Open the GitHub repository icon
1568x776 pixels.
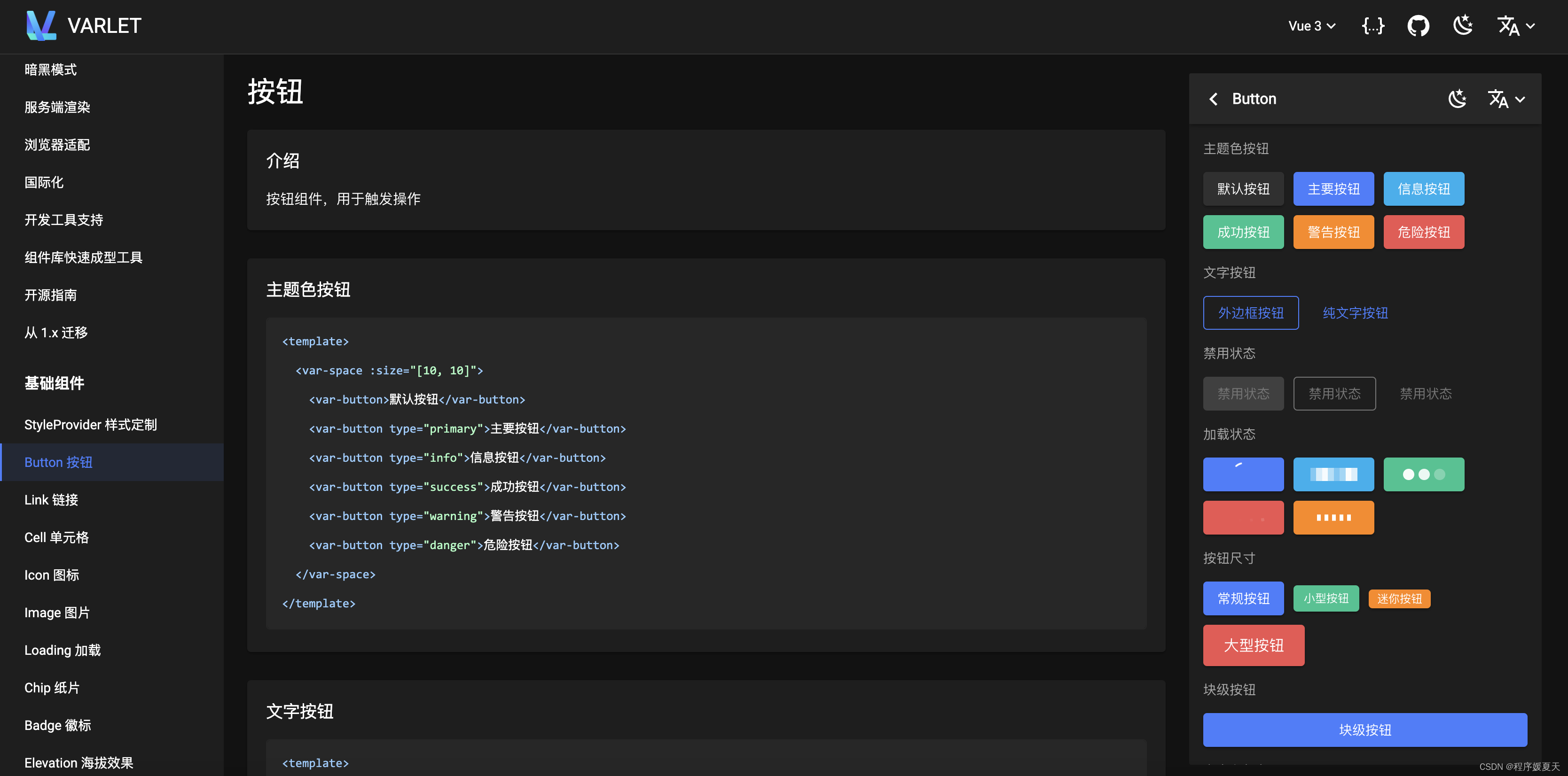(1418, 25)
